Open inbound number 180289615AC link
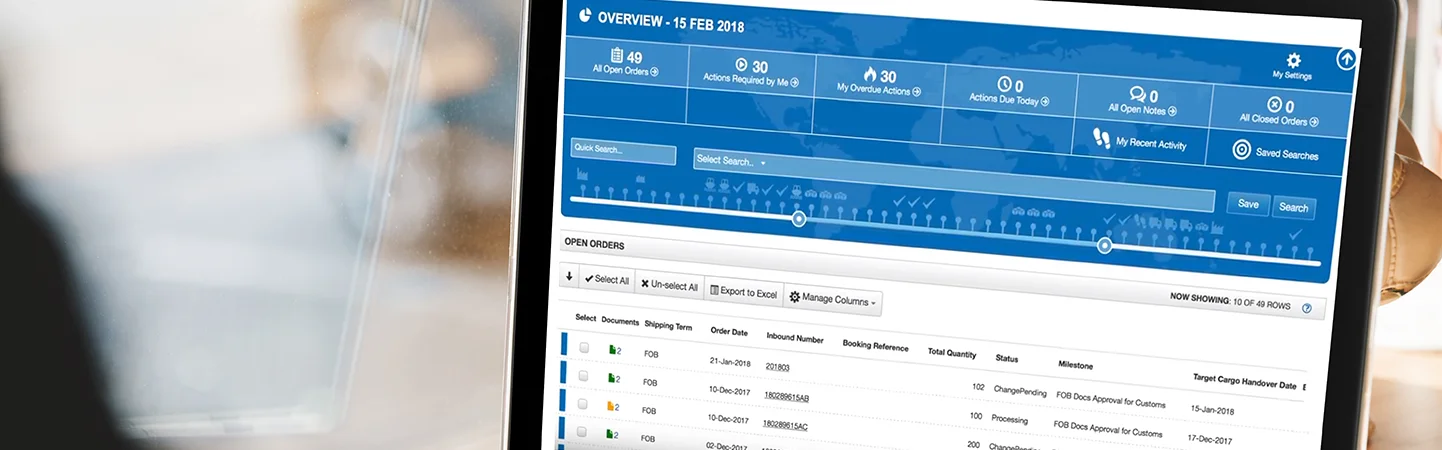The height and width of the screenshot is (450, 1442). point(785,424)
